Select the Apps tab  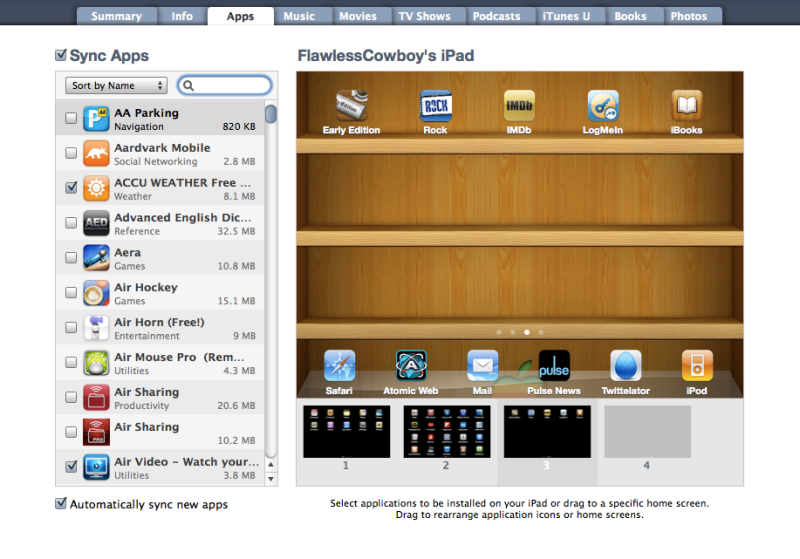tap(240, 16)
